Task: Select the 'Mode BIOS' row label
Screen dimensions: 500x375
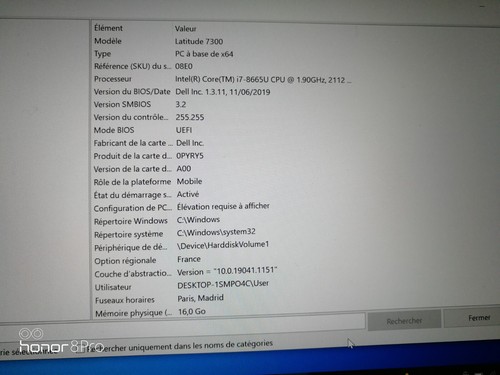Action: [x=114, y=130]
